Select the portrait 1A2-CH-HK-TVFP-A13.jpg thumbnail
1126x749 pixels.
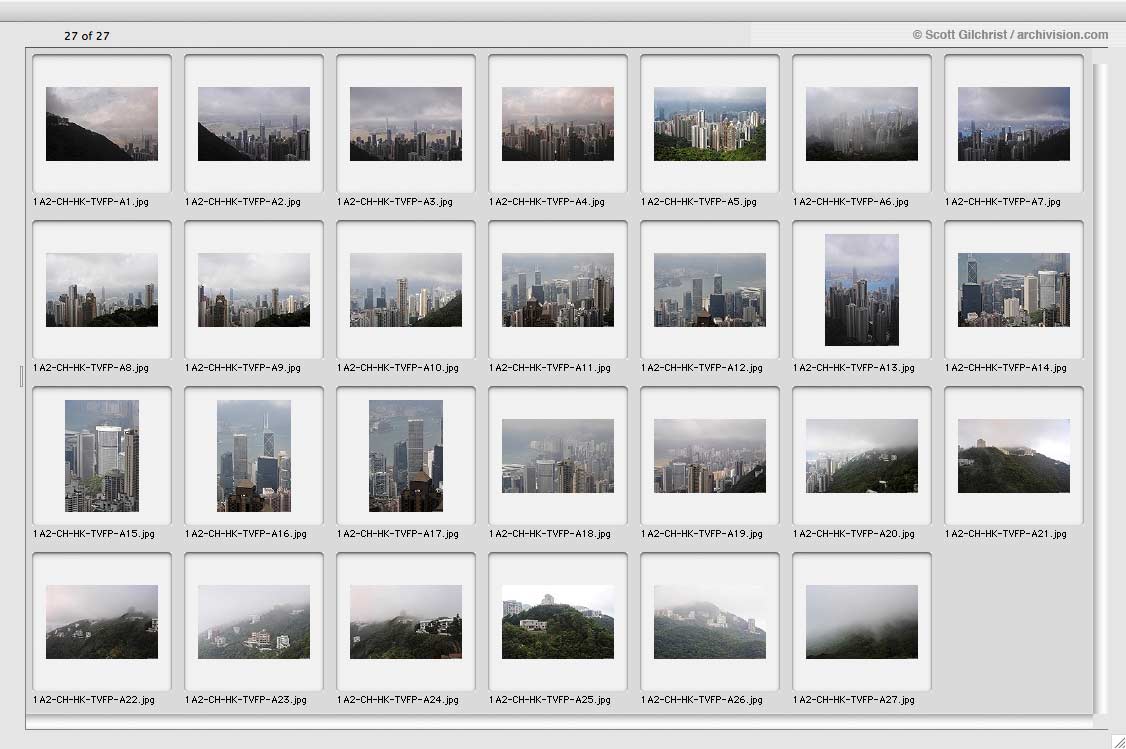tap(862, 289)
